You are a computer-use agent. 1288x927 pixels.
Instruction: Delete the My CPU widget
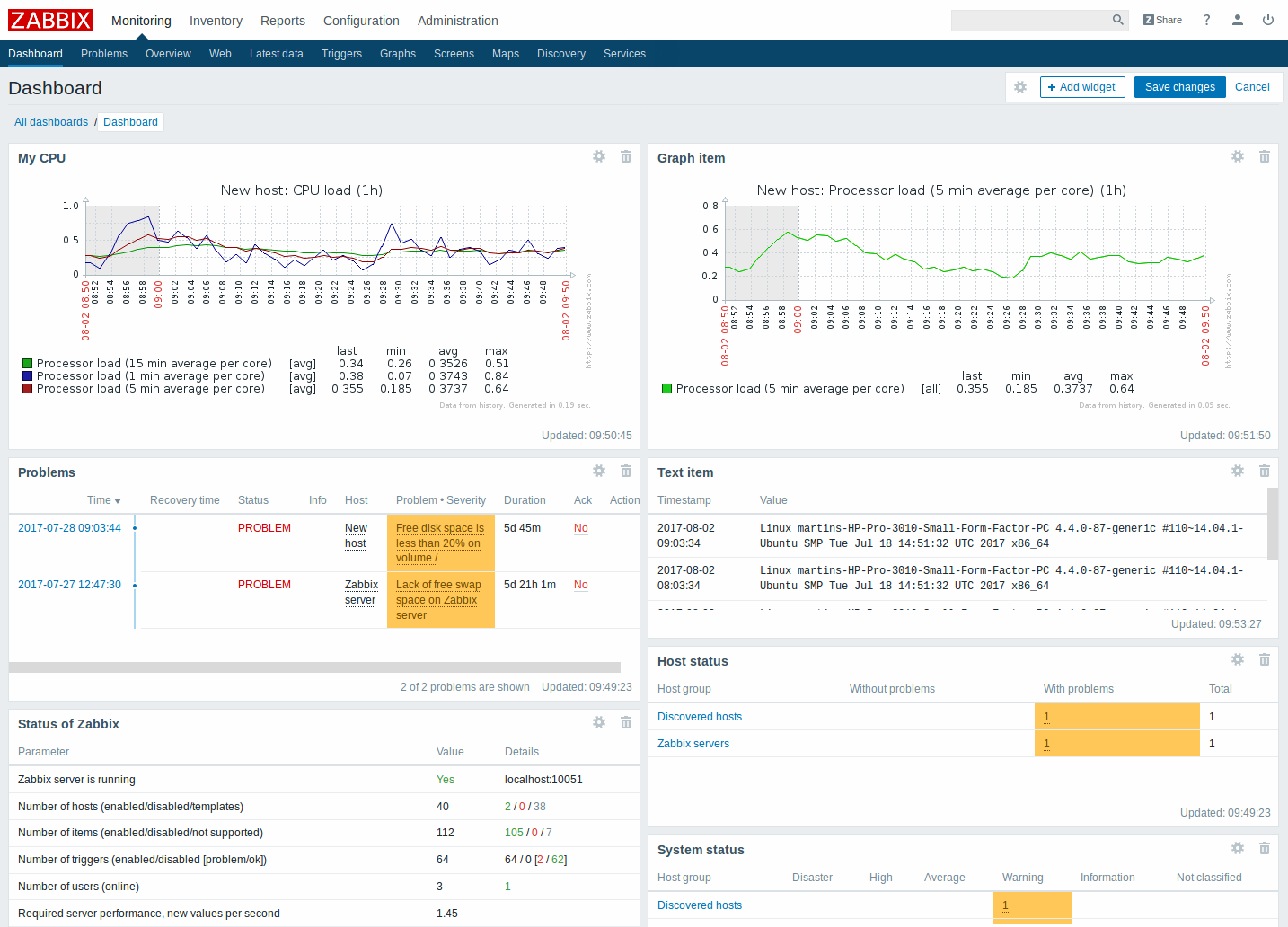coord(626,156)
